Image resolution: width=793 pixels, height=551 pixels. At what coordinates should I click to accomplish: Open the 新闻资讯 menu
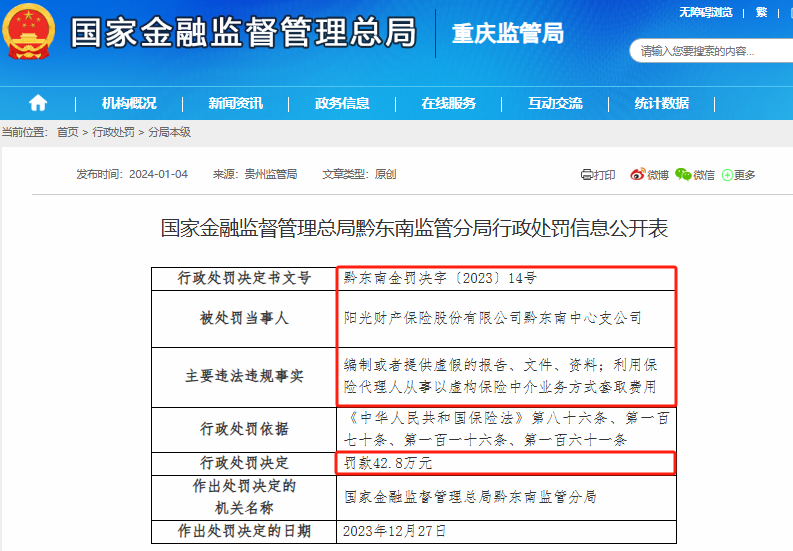pos(236,103)
